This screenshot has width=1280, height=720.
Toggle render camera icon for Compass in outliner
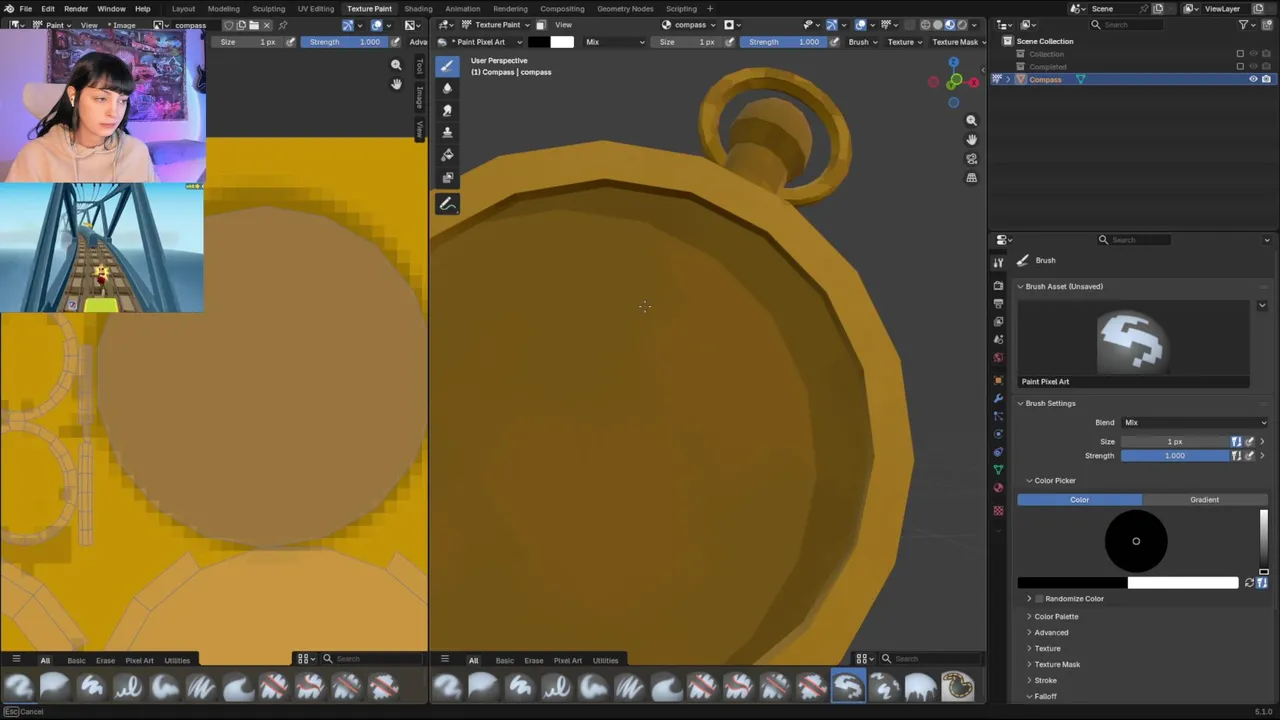click(1266, 79)
